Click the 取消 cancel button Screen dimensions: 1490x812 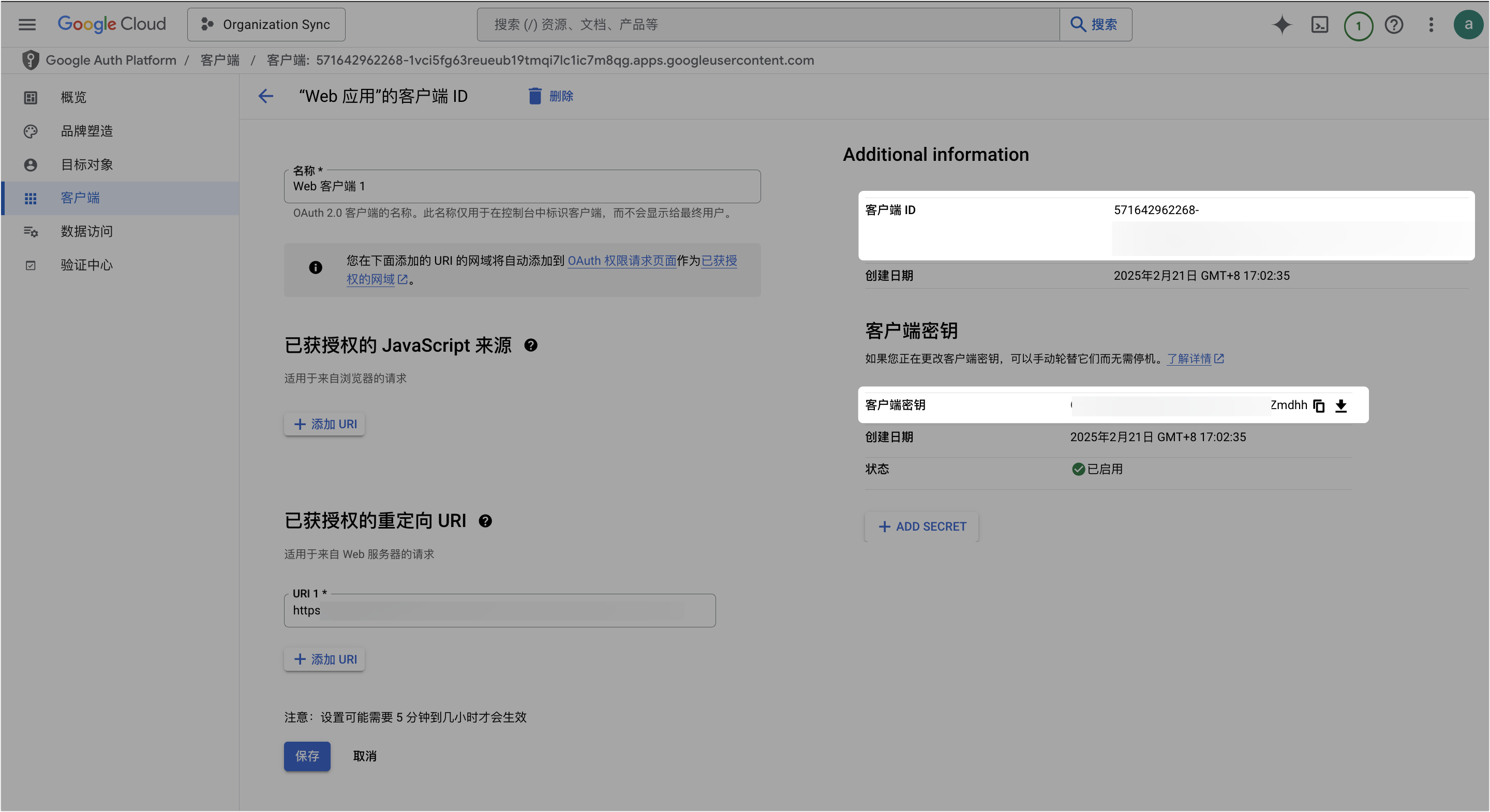(x=364, y=756)
